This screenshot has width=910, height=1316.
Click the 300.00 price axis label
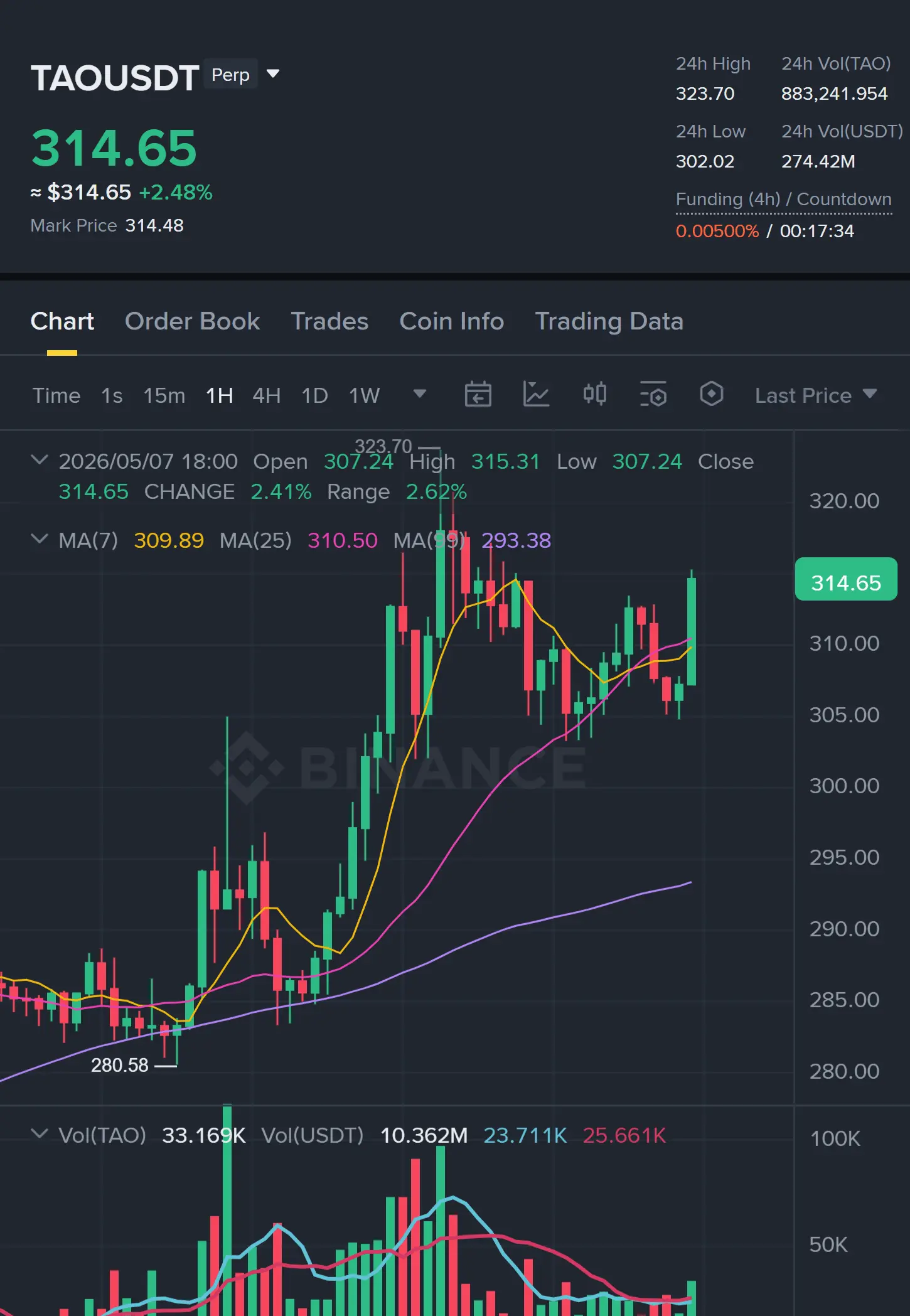(844, 786)
